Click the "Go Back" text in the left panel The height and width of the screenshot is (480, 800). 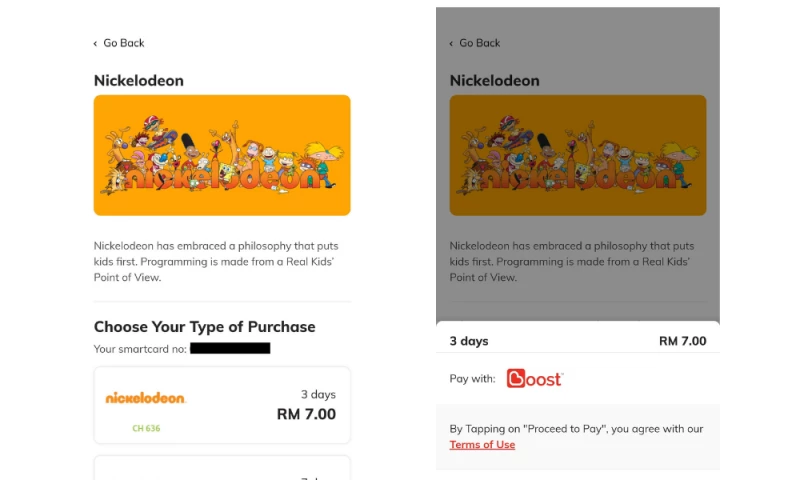pyautogui.click(x=124, y=43)
